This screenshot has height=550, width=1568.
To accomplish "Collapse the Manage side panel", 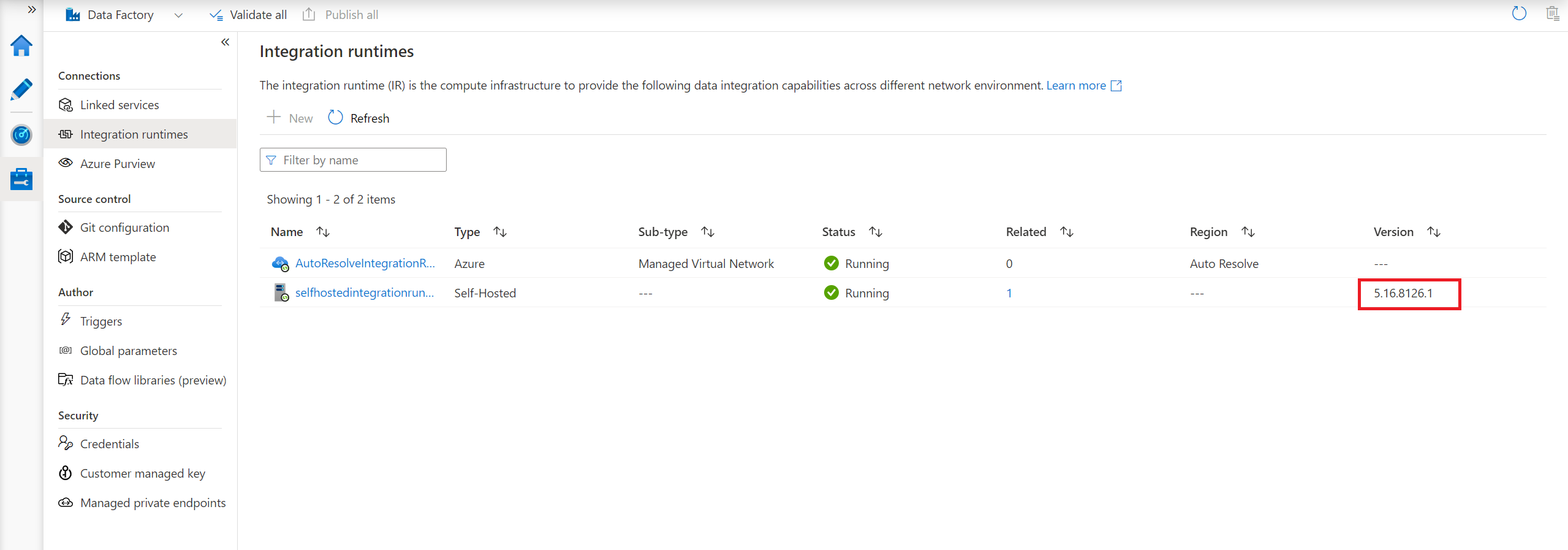I will [x=225, y=42].
